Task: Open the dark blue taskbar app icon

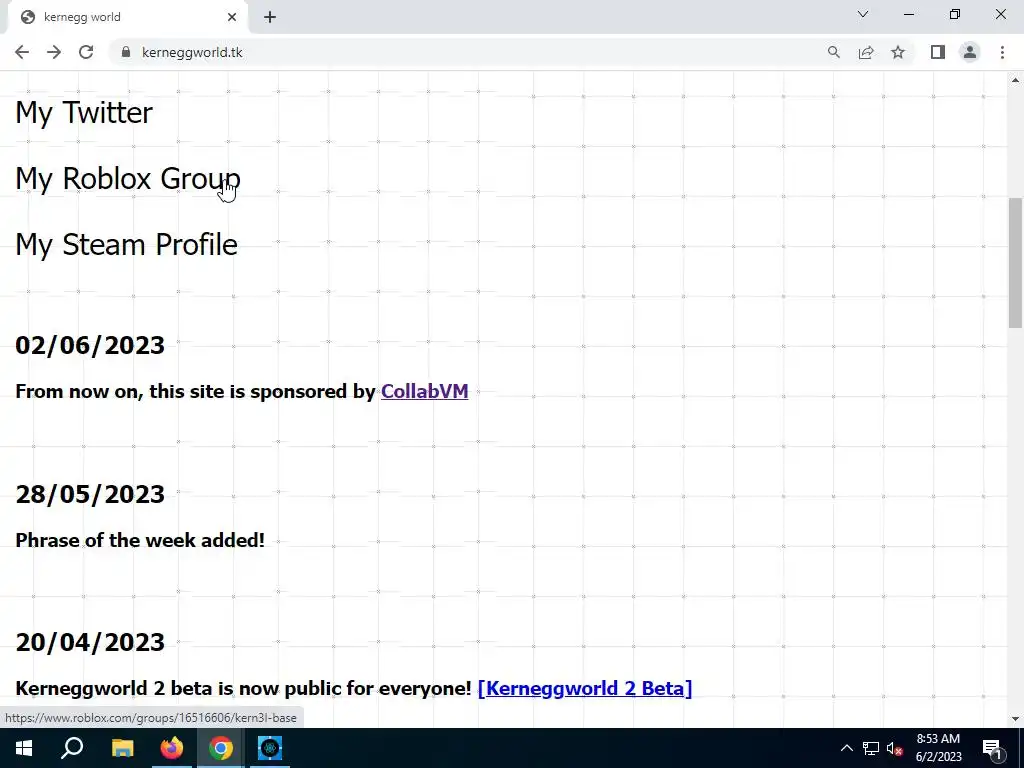Action: click(x=270, y=748)
